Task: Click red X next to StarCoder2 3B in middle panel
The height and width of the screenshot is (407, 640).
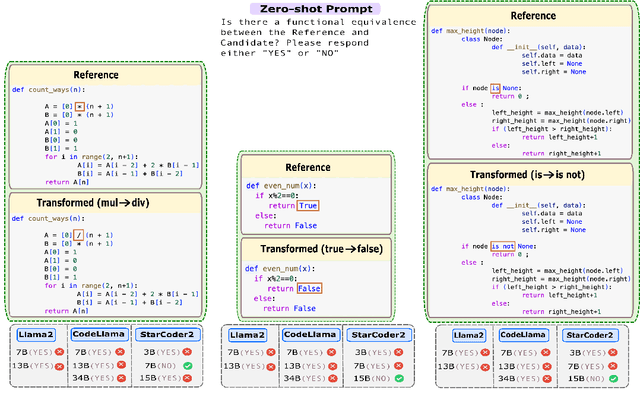Action: [x=399, y=352]
